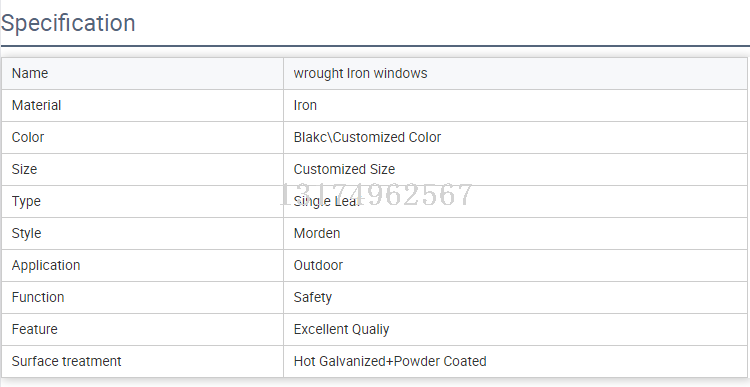The width and height of the screenshot is (750, 387).
Task: Click the Outdoor application value
Action: coord(318,265)
